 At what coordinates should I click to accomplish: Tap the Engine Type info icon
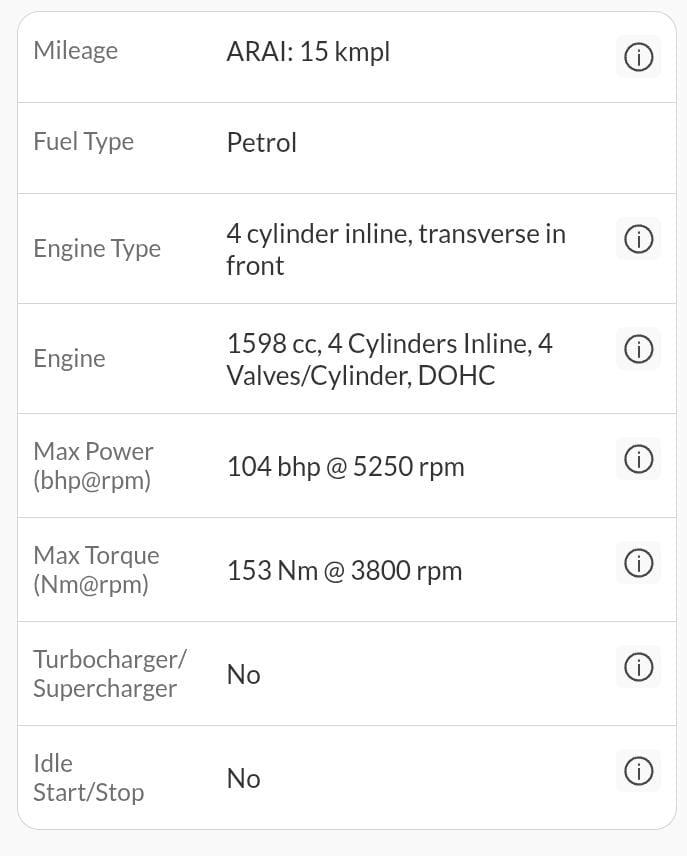[638, 239]
